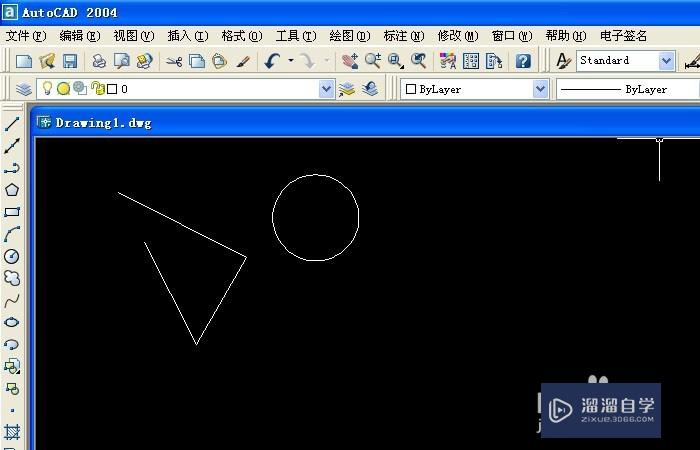
Task: Open Text Style manager icon
Action: 563,61
